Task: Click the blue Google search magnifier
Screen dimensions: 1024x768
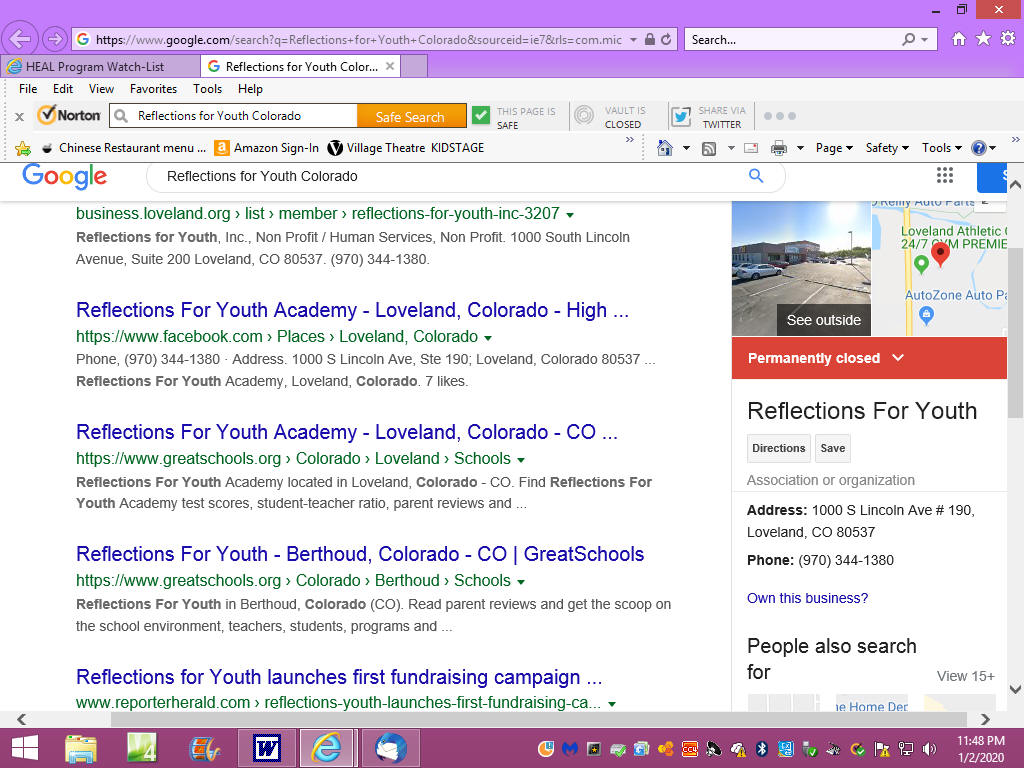Action: click(756, 176)
